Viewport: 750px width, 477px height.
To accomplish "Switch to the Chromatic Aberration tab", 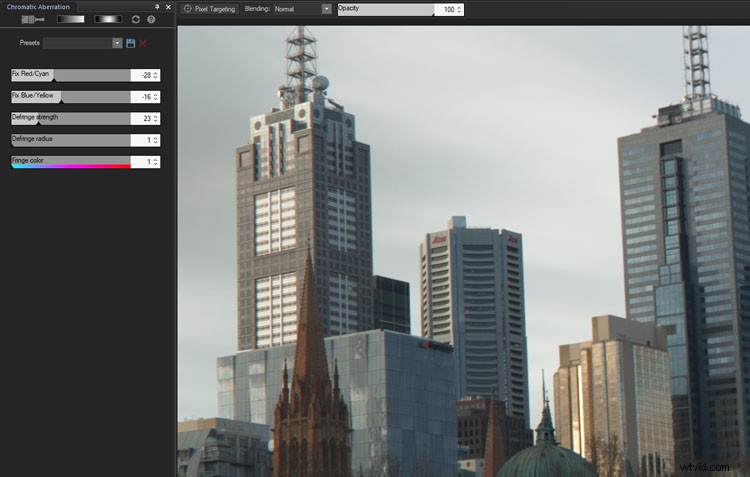I will coord(38,7).
